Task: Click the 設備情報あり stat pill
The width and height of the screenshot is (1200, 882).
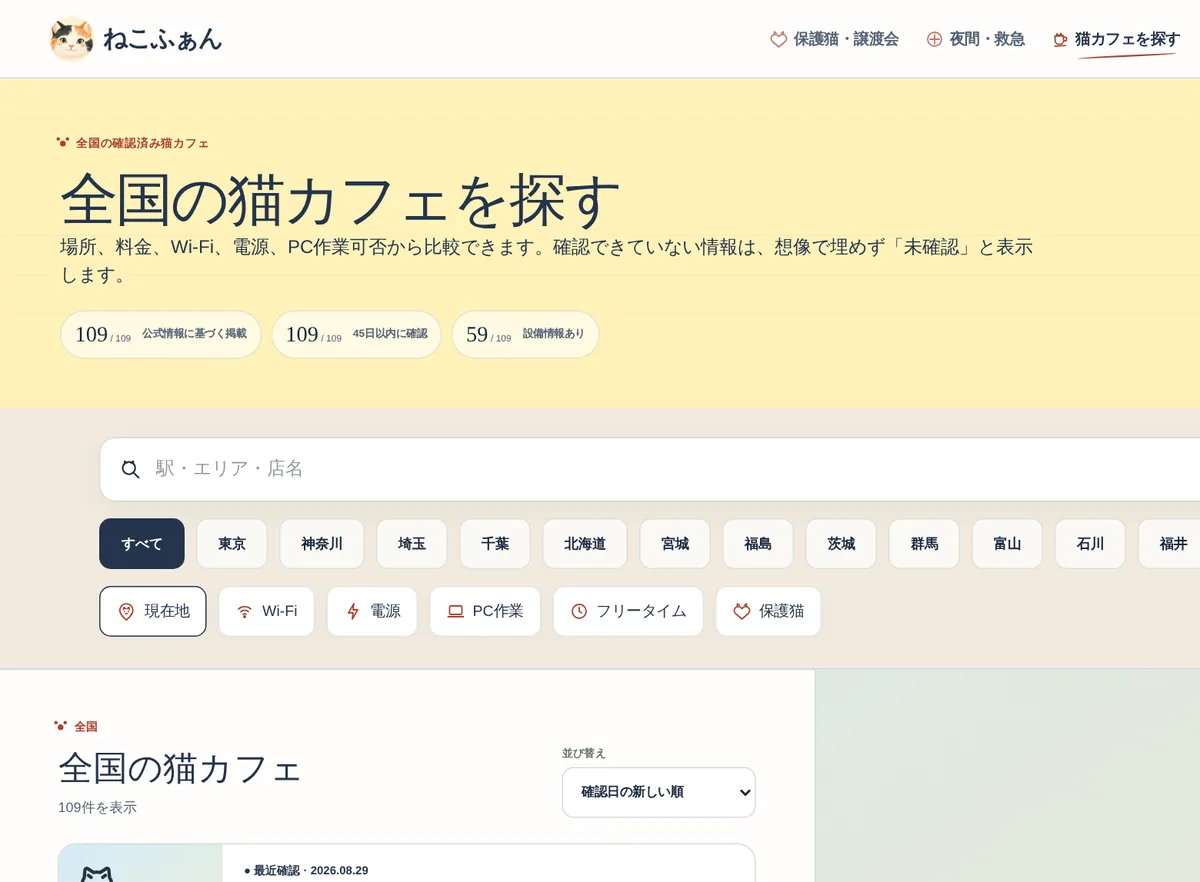Action: (x=525, y=334)
